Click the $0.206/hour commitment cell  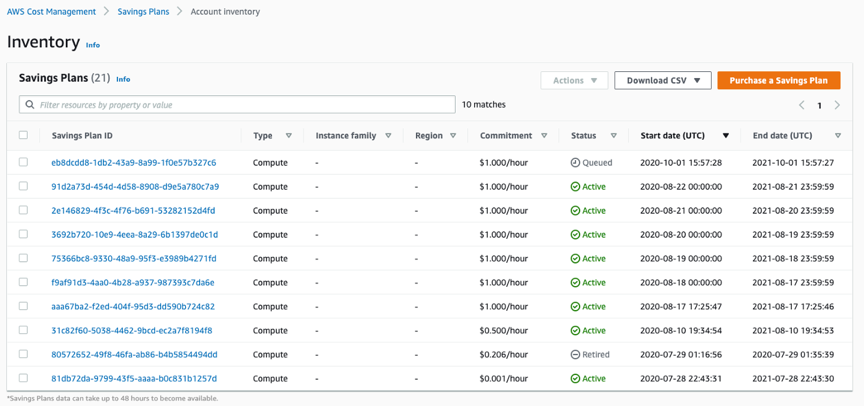point(503,355)
